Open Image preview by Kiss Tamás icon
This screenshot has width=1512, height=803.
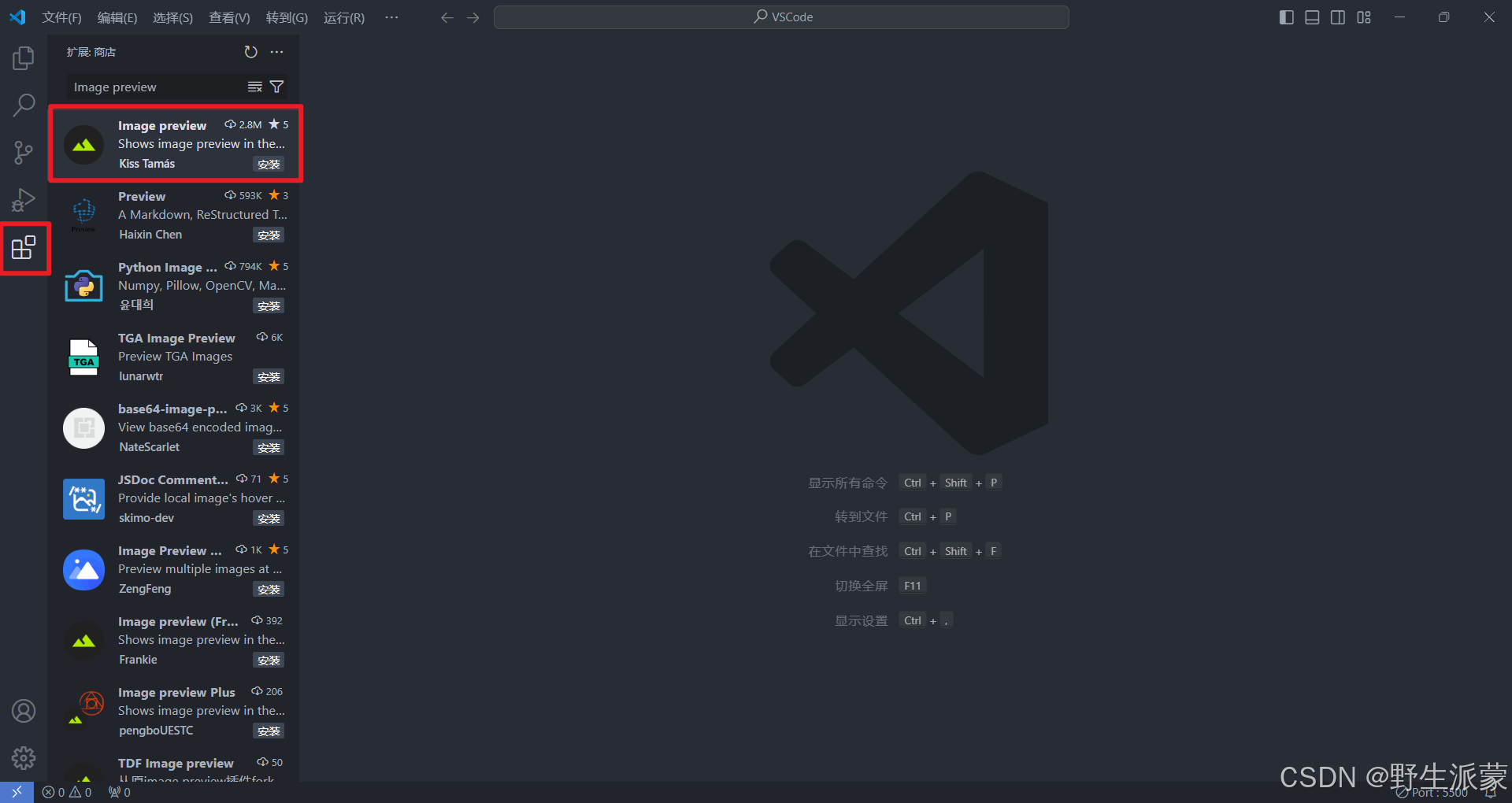coord(83,145)
